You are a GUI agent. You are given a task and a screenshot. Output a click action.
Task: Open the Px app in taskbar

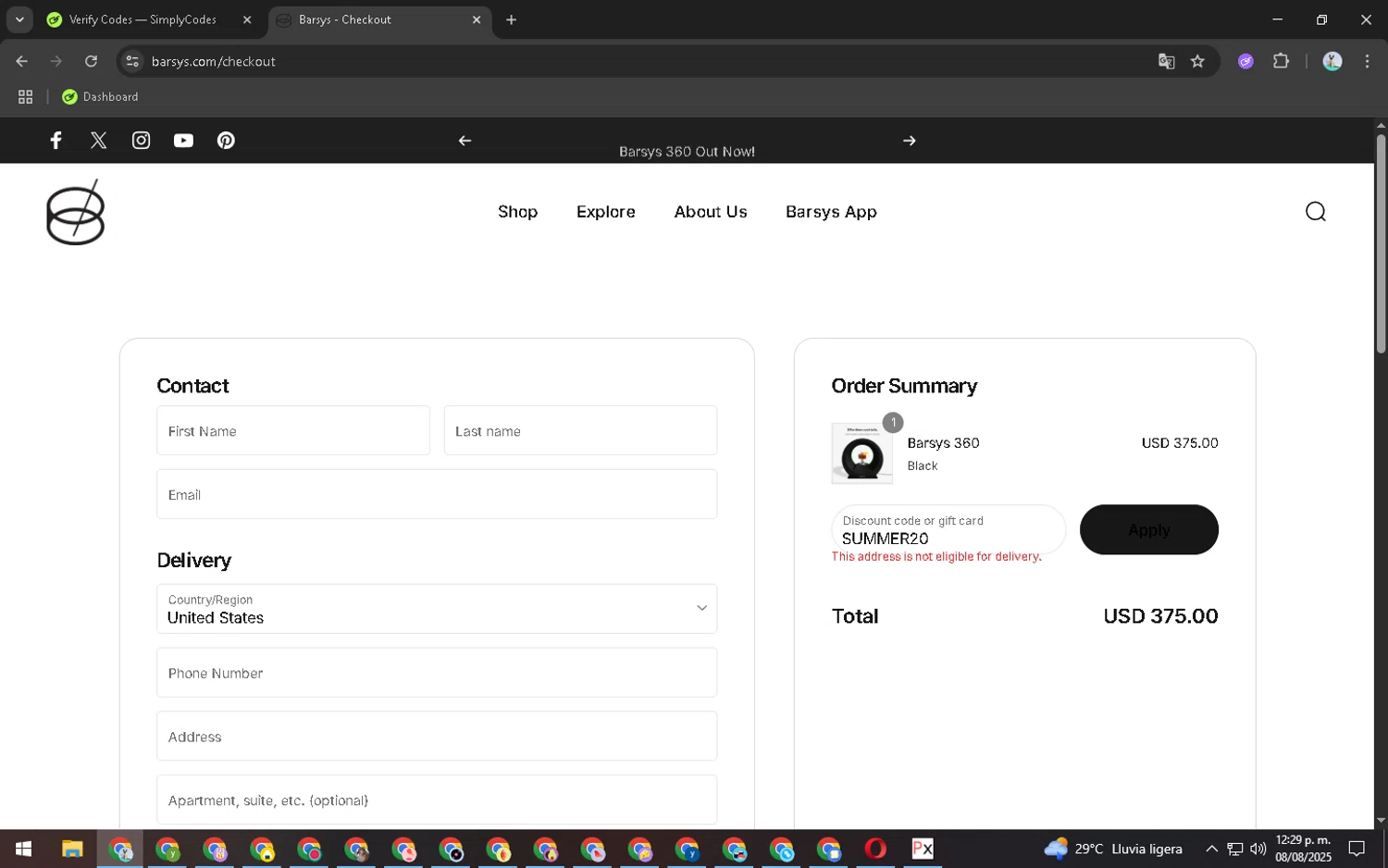point(923,849)
